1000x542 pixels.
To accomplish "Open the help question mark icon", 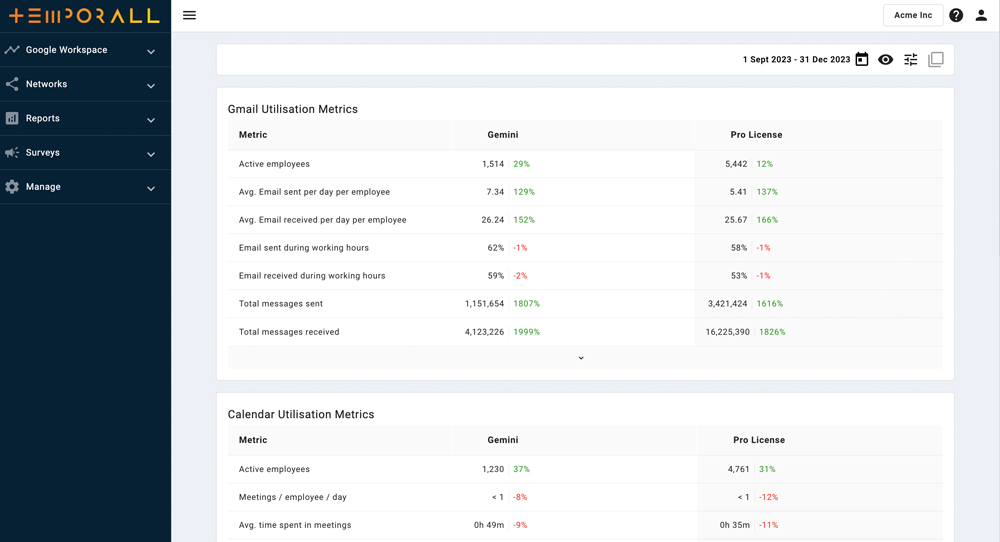I will click(955, 15).
